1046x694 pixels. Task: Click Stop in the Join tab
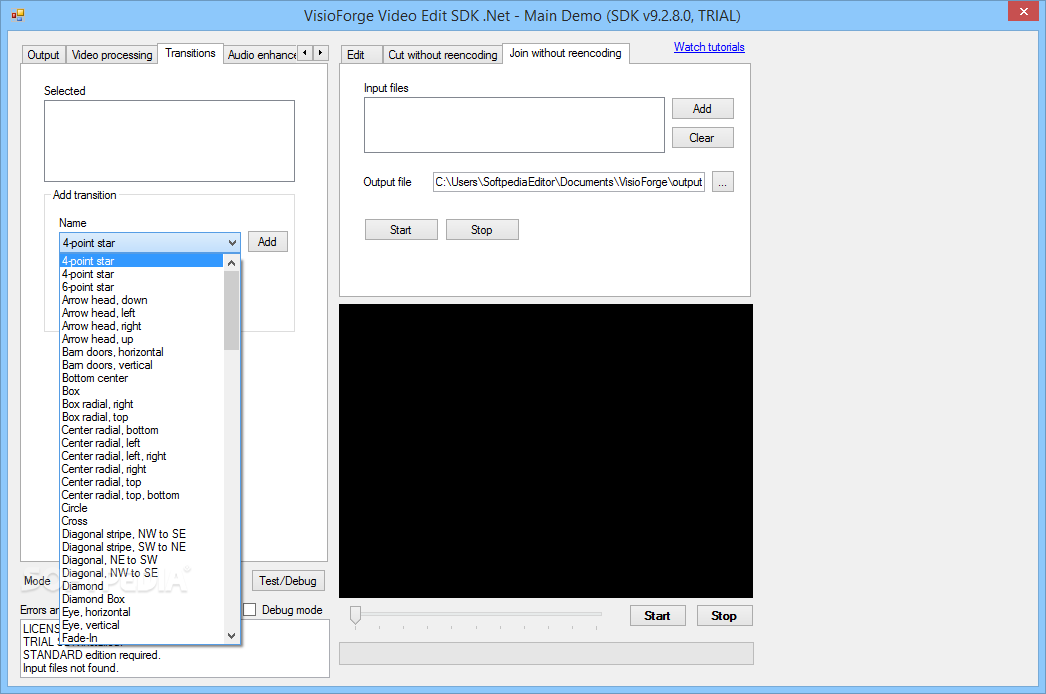(482, 230)
